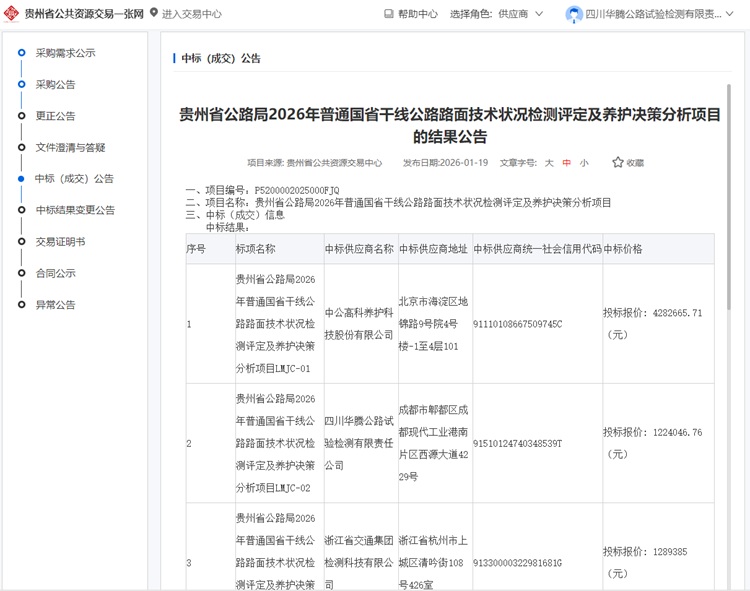Click the 中标供应商统一社会信用代码 column header
The width and height of the screenshot is (750, 591).
pyautogui.click(x=537, y=249)
